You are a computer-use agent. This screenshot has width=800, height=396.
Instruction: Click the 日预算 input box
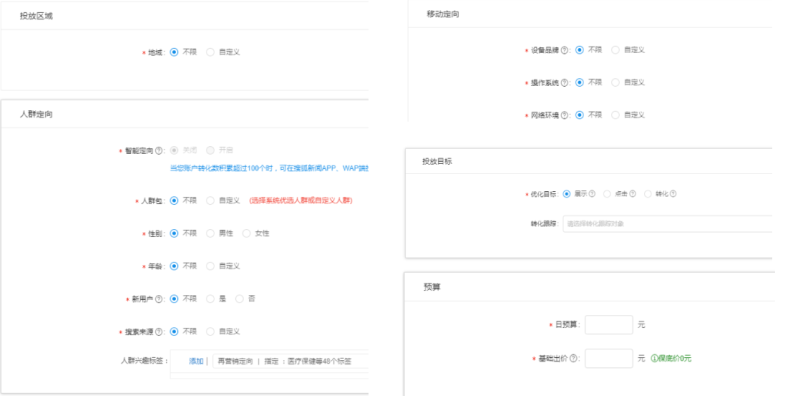coord(609,325)
